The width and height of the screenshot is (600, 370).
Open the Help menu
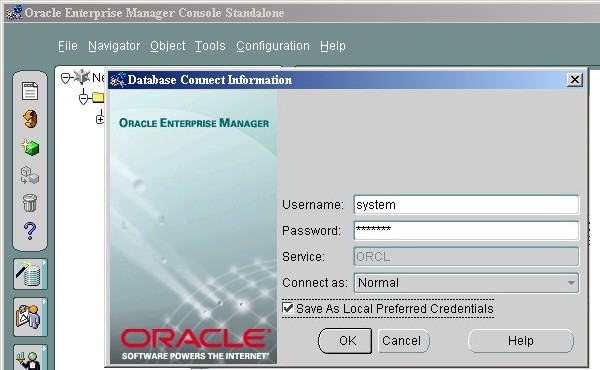pyautogui.click(x=333, y=46)
